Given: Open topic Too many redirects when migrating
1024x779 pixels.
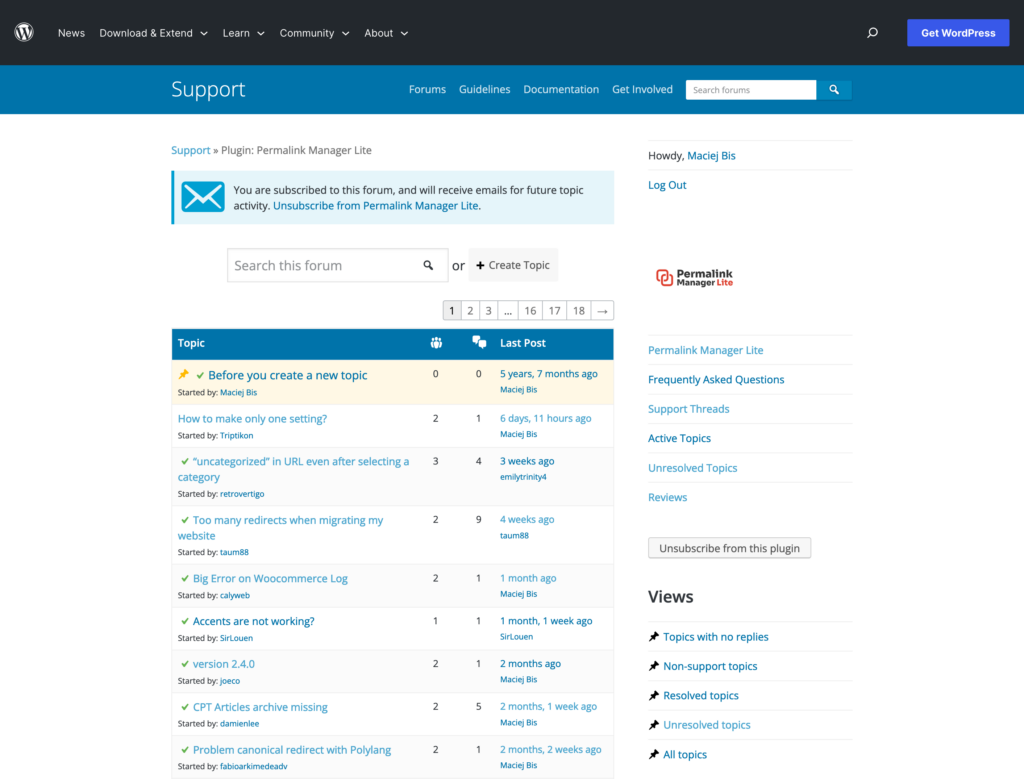Looking at the screenshot, I should click(281, 528).
